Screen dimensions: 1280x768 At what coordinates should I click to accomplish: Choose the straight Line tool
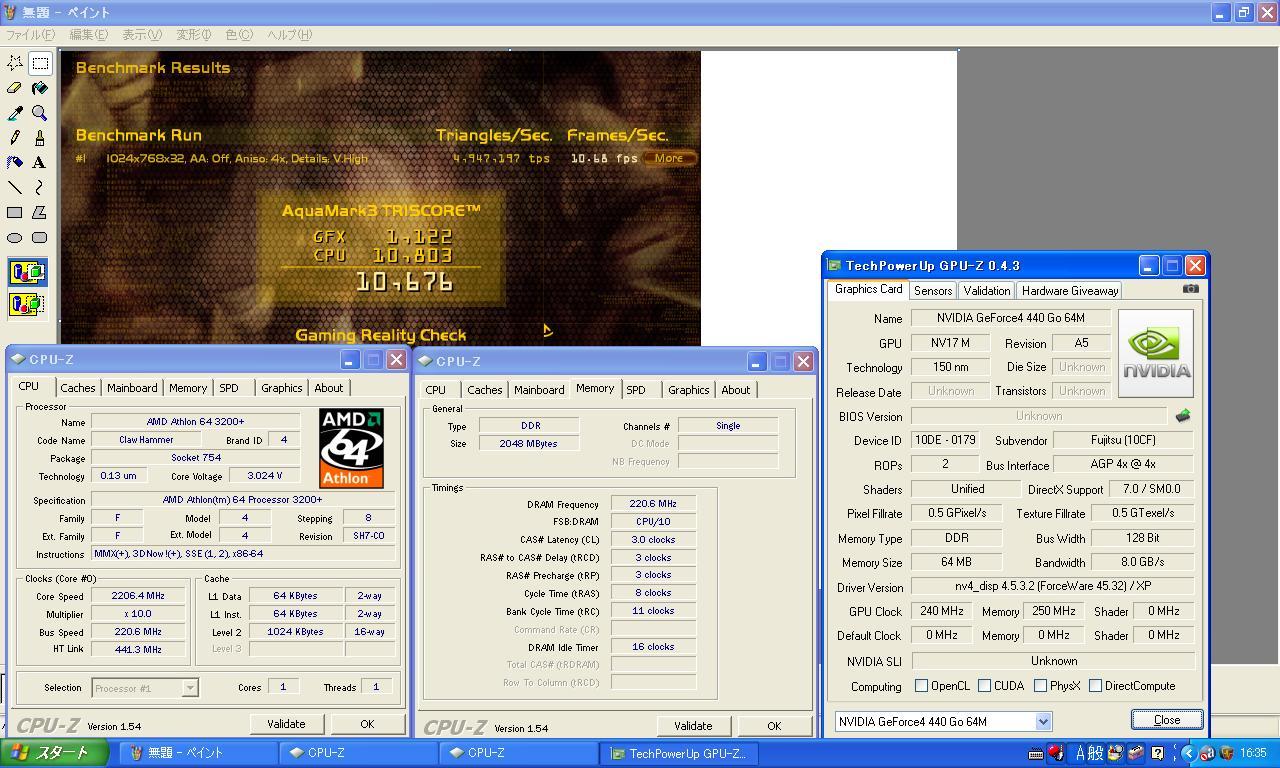tap(15, 188)
